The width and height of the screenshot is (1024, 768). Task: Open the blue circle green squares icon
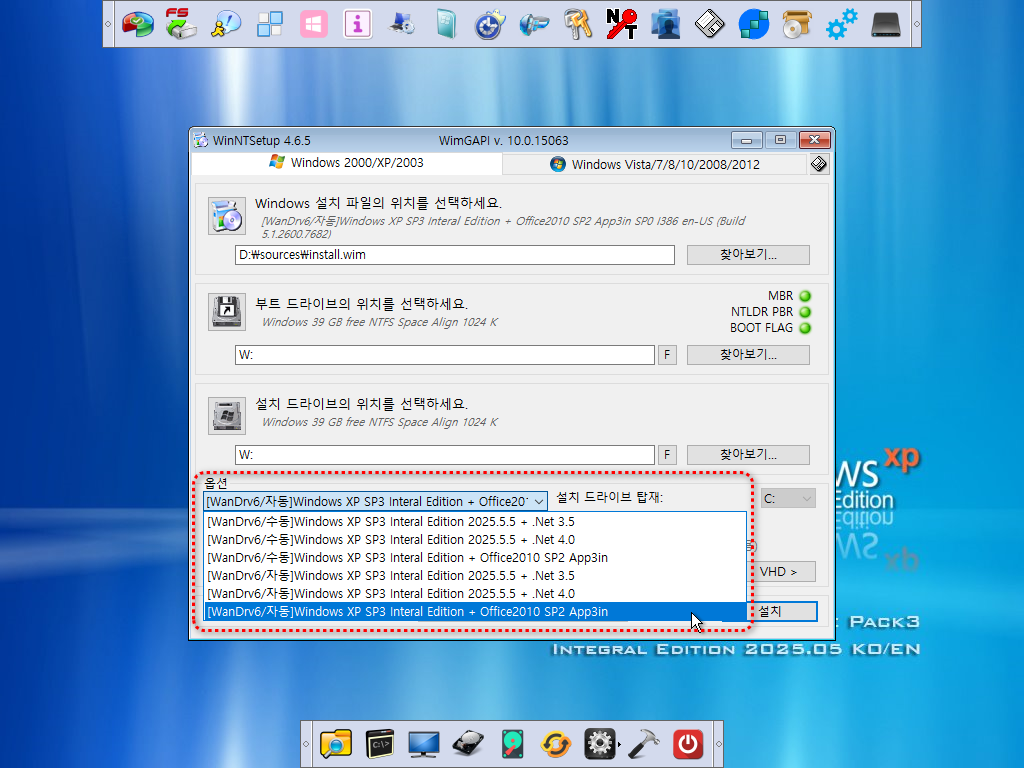pos(754,24)
